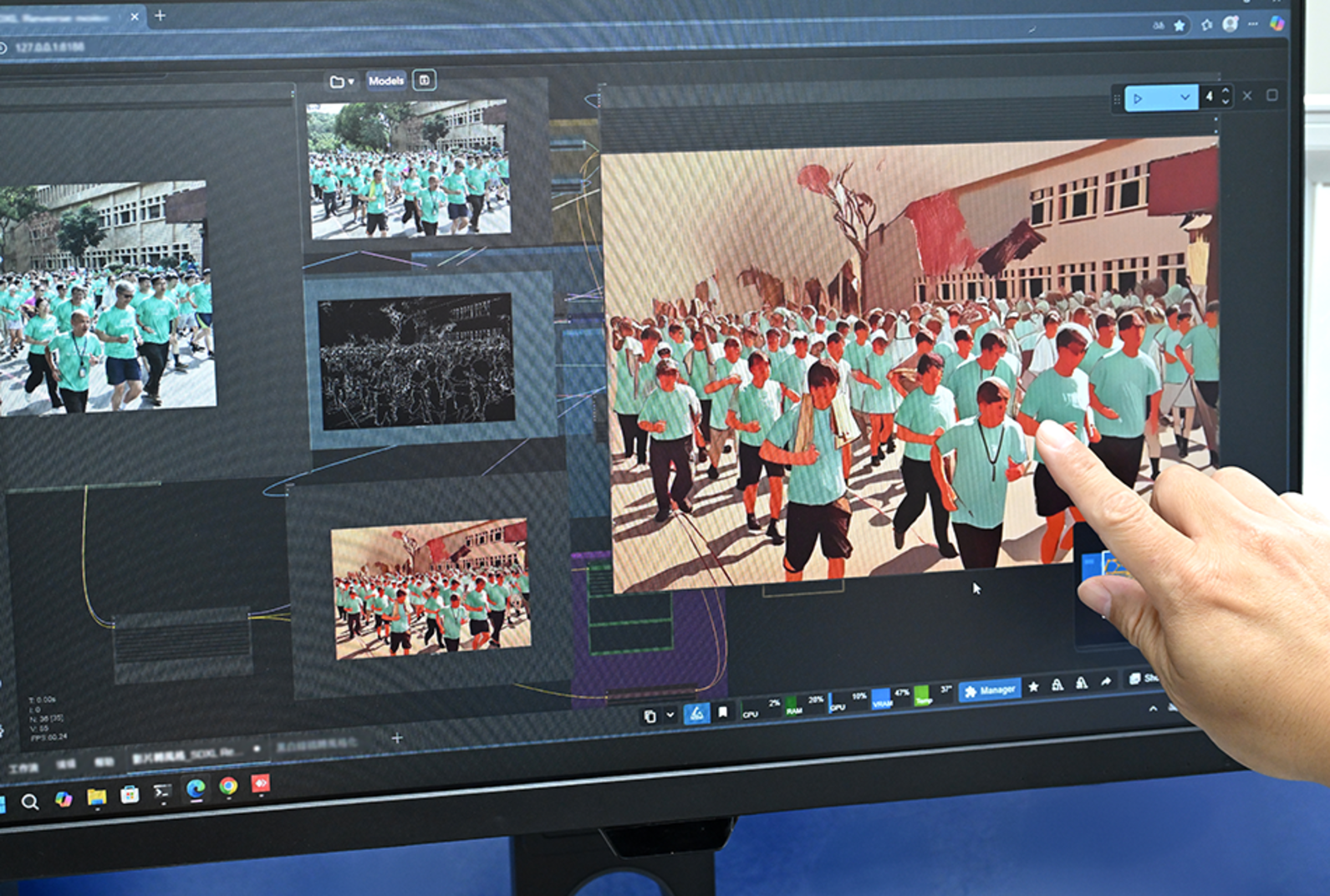Open Microsoft Store from the taskbar

(x=130, y=794)
